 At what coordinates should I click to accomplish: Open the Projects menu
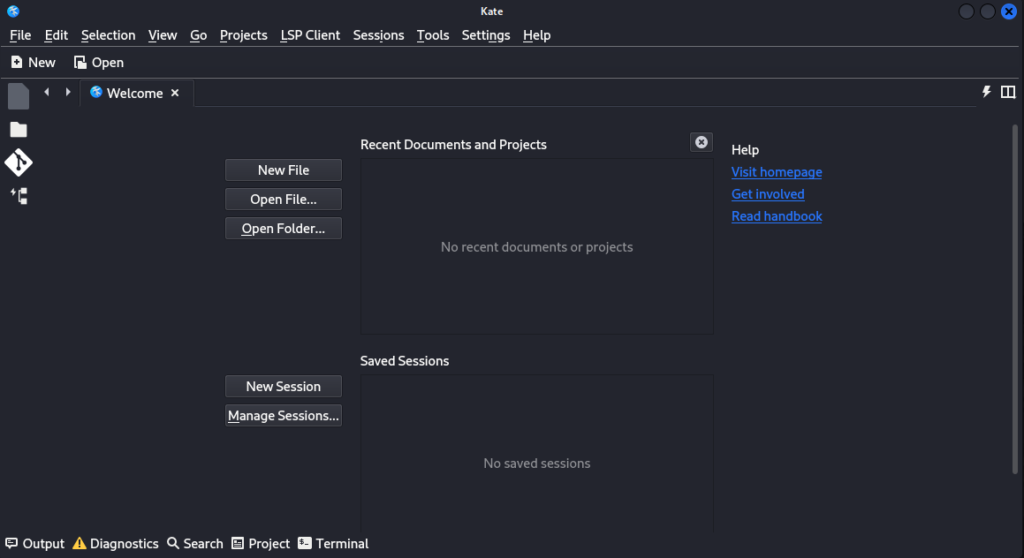244,35
